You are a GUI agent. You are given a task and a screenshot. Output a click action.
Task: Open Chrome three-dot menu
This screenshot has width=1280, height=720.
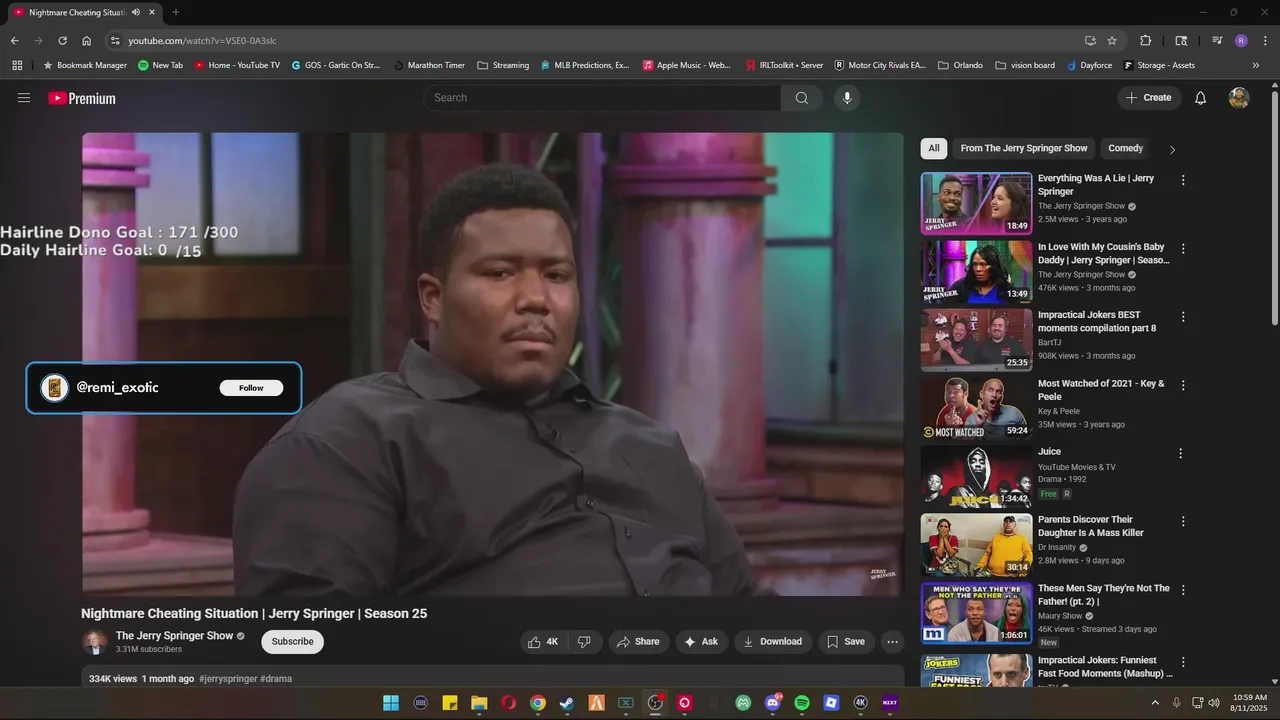pyautogui.click(x=1263, y=41)
